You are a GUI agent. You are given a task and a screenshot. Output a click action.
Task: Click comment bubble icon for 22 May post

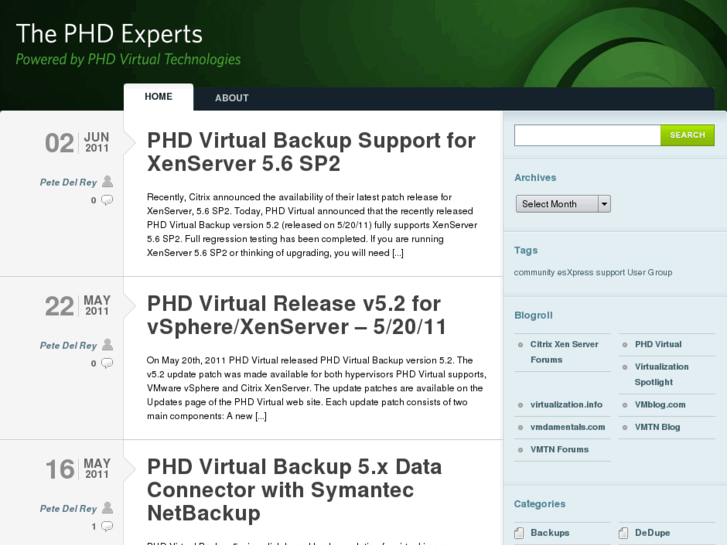pos(107,363)
